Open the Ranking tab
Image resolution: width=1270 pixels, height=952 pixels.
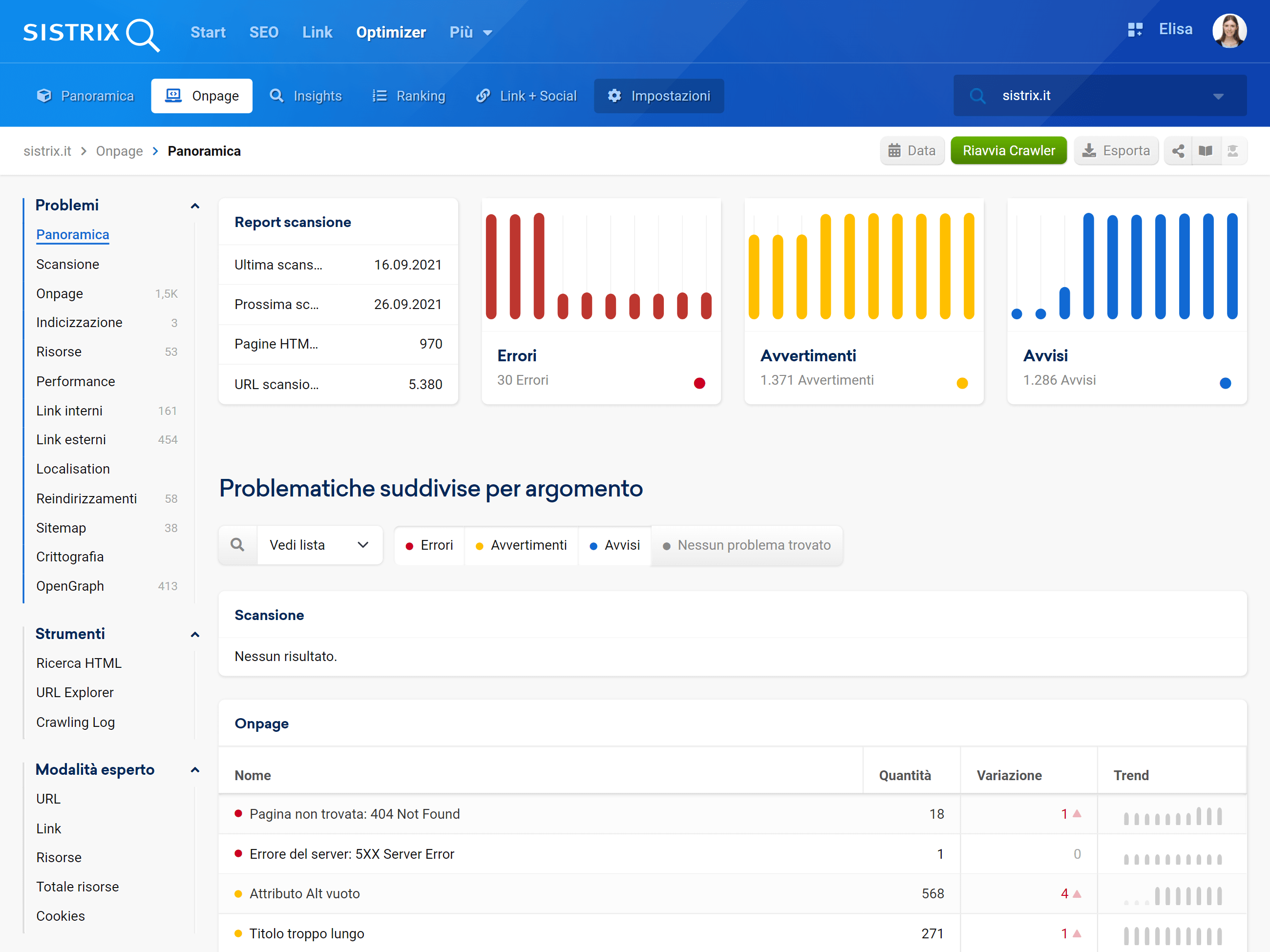(x=408, y=96)
